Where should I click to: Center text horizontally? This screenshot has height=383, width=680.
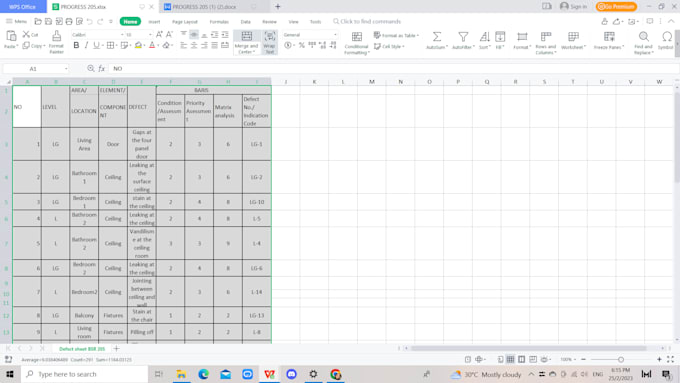click(x=194, y=45)
